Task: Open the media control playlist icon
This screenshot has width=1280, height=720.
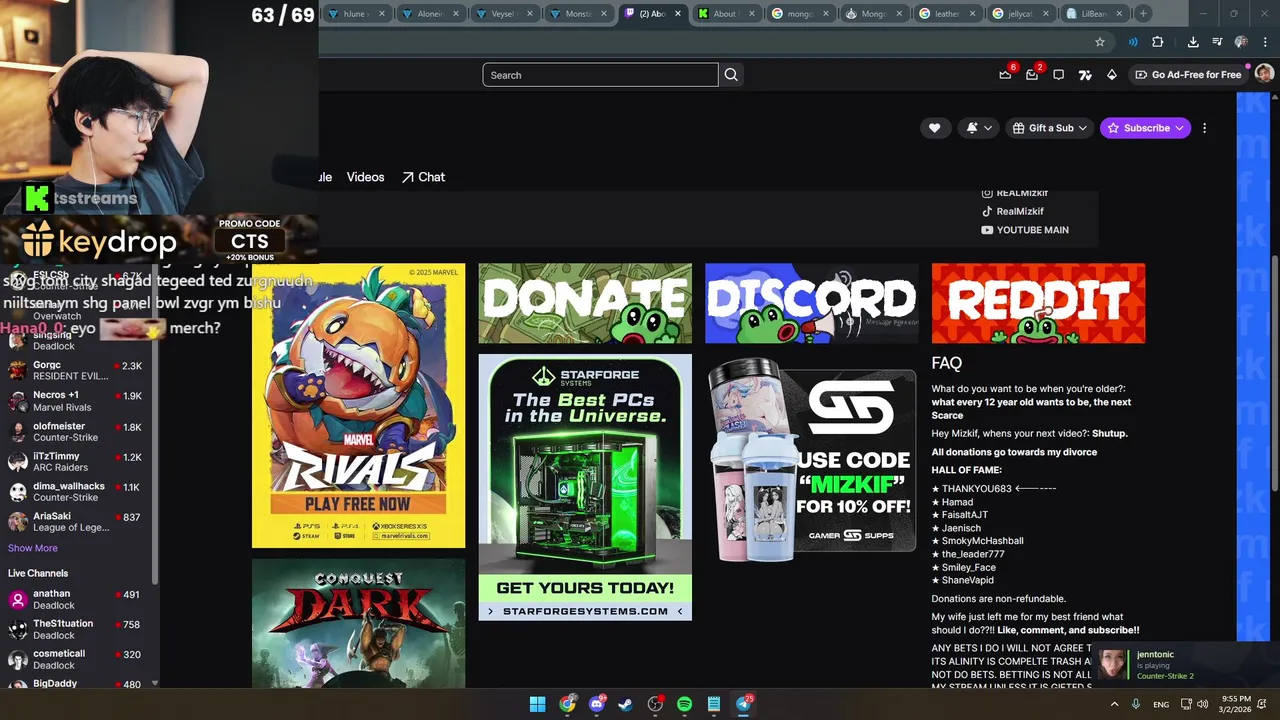Action: point(1218,42)
